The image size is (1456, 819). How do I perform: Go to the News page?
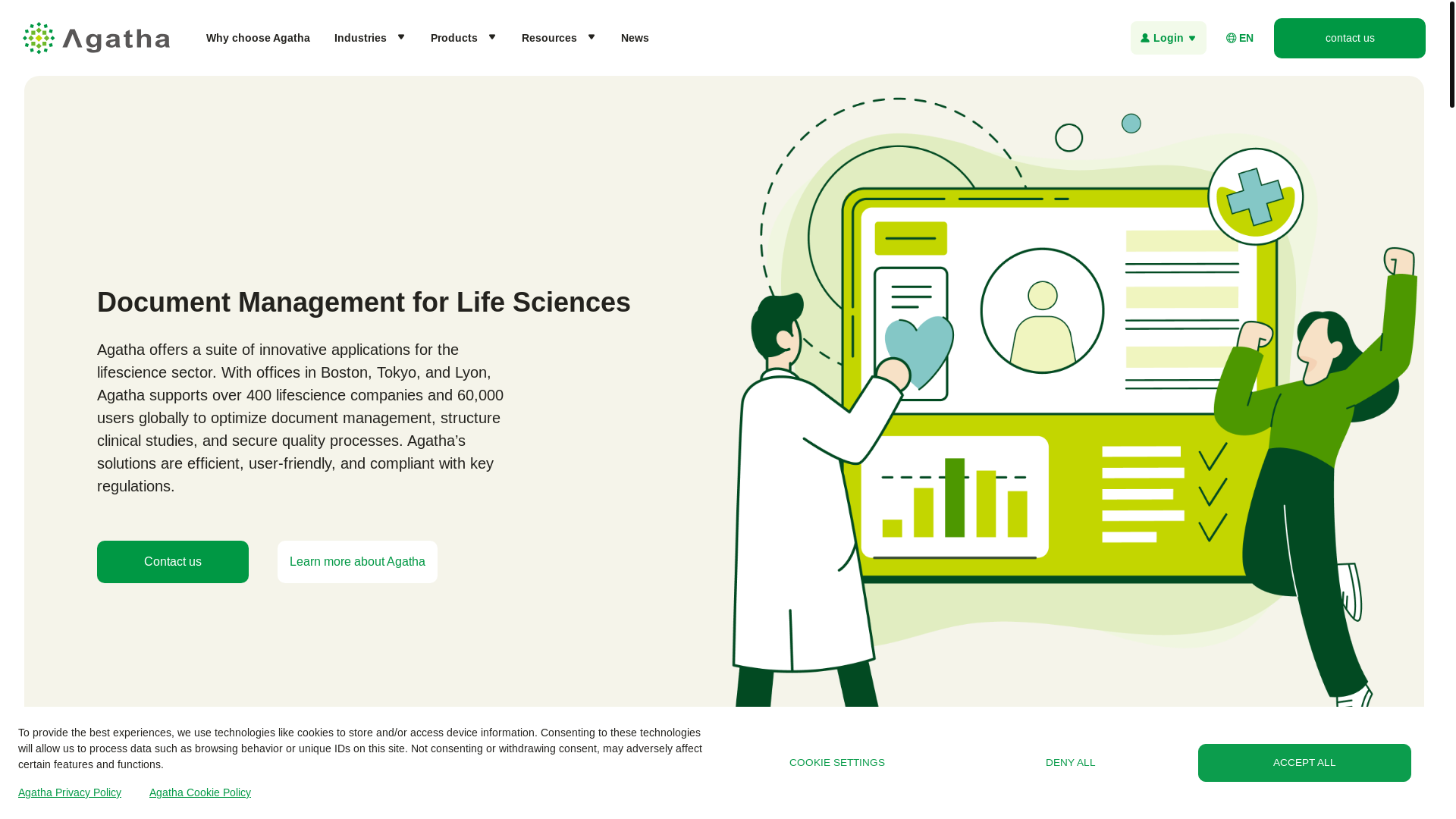pos(635,38)
